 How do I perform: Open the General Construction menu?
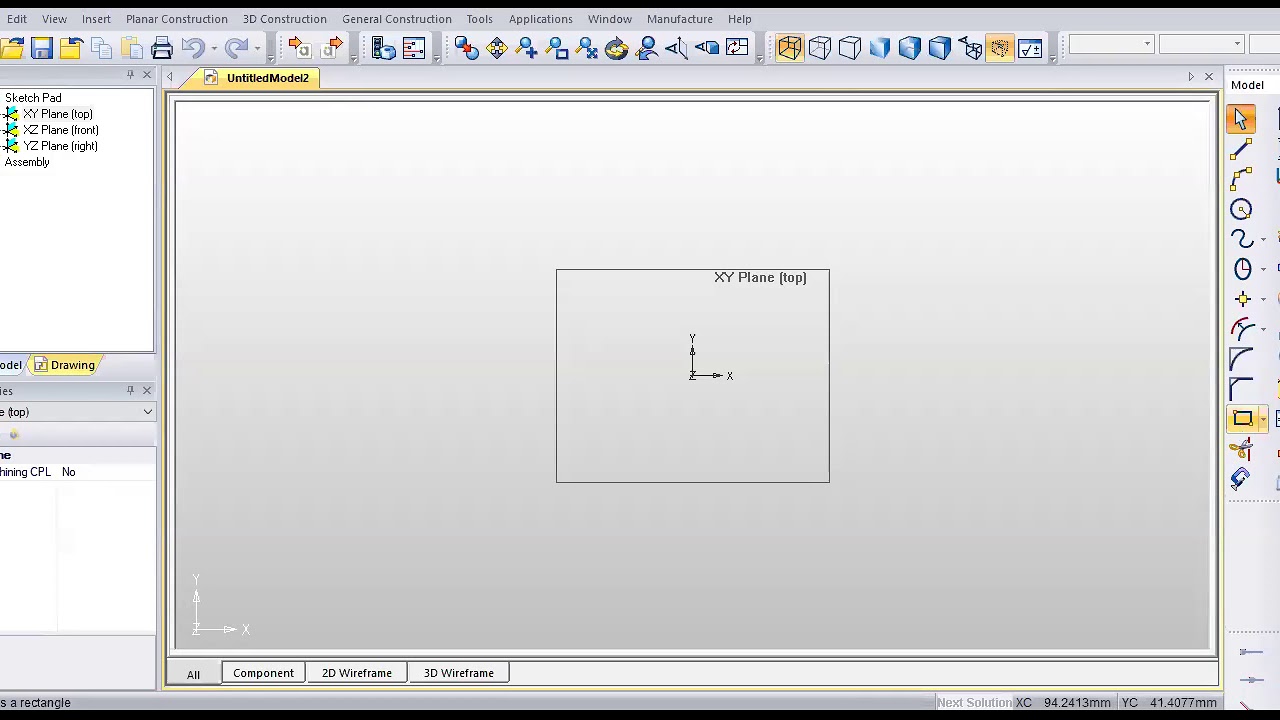point(397,19)
